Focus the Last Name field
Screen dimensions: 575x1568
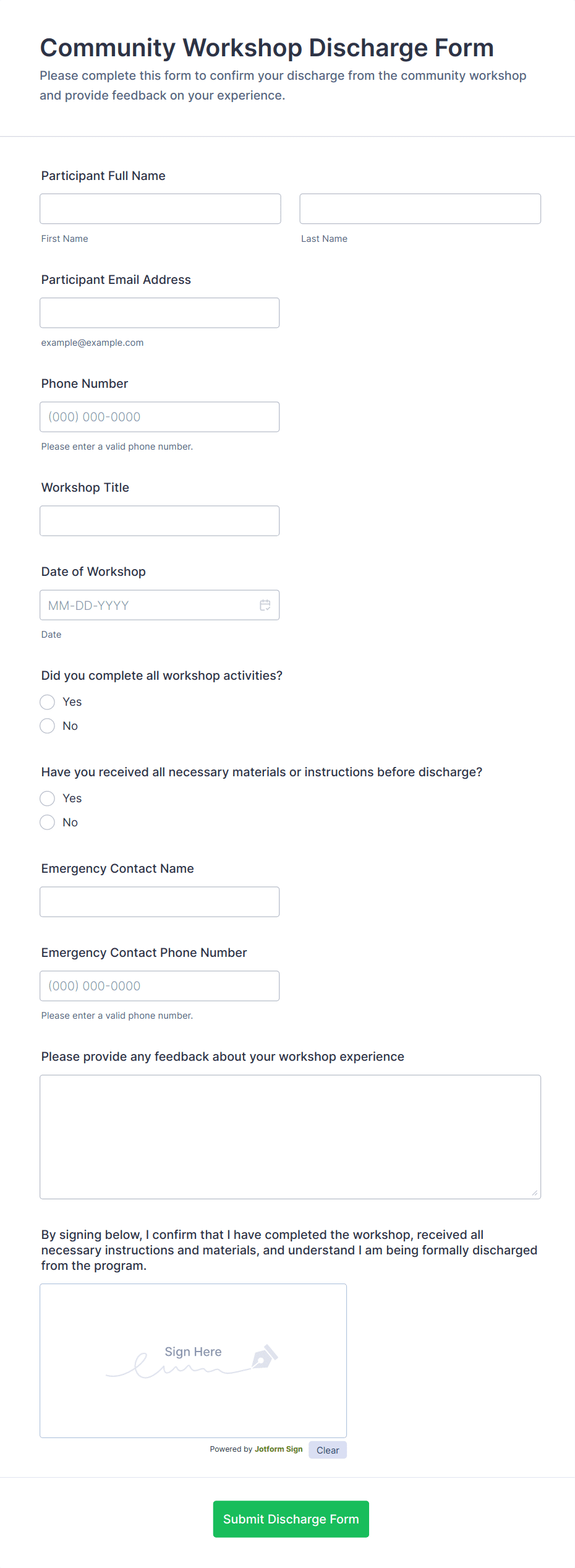click(420, 209)
